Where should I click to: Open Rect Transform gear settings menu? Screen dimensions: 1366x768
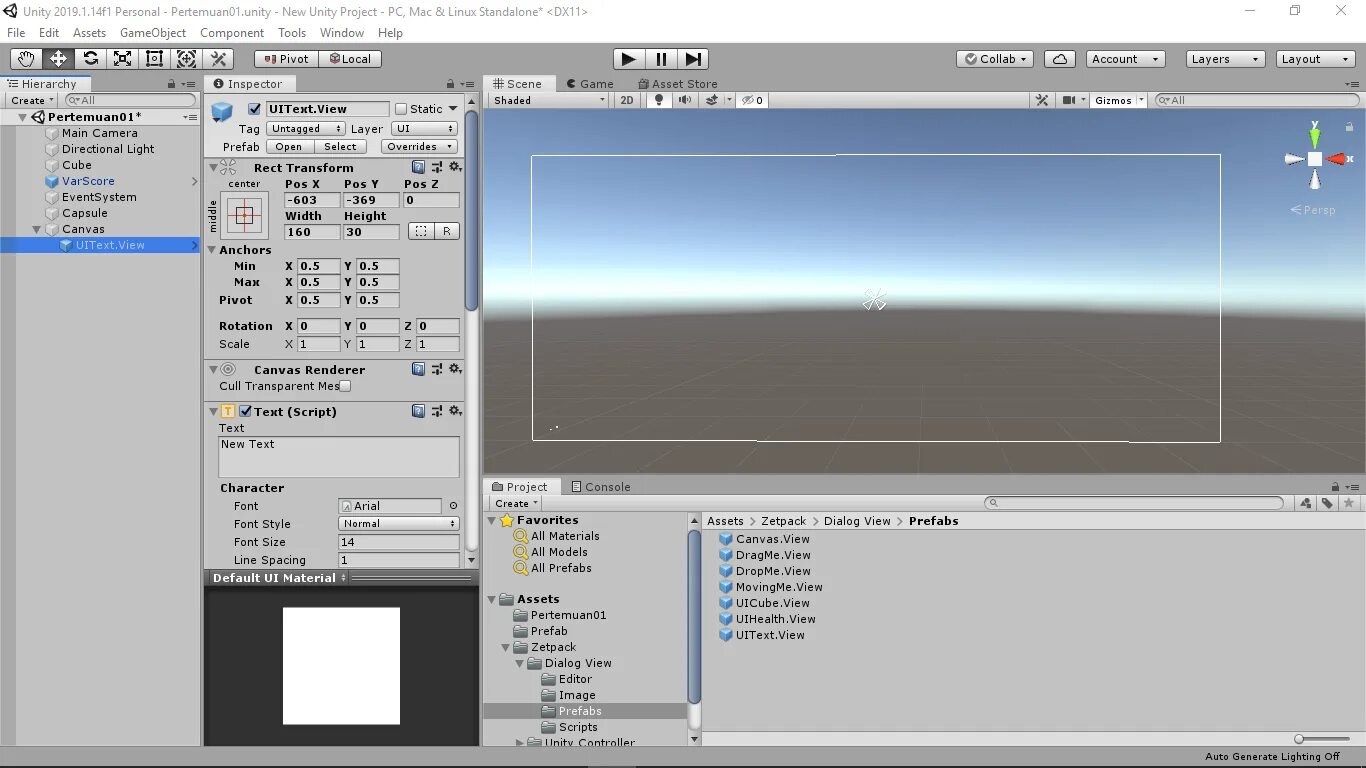pos(455,167)
